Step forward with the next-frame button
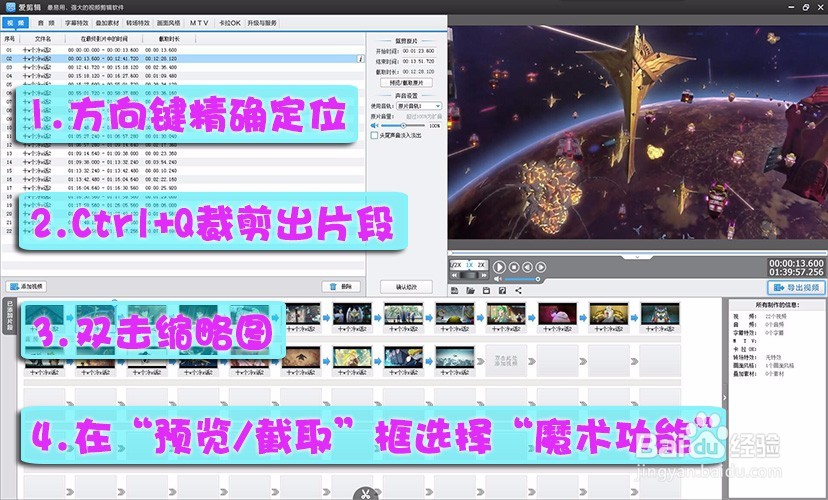 coord(540,267)
